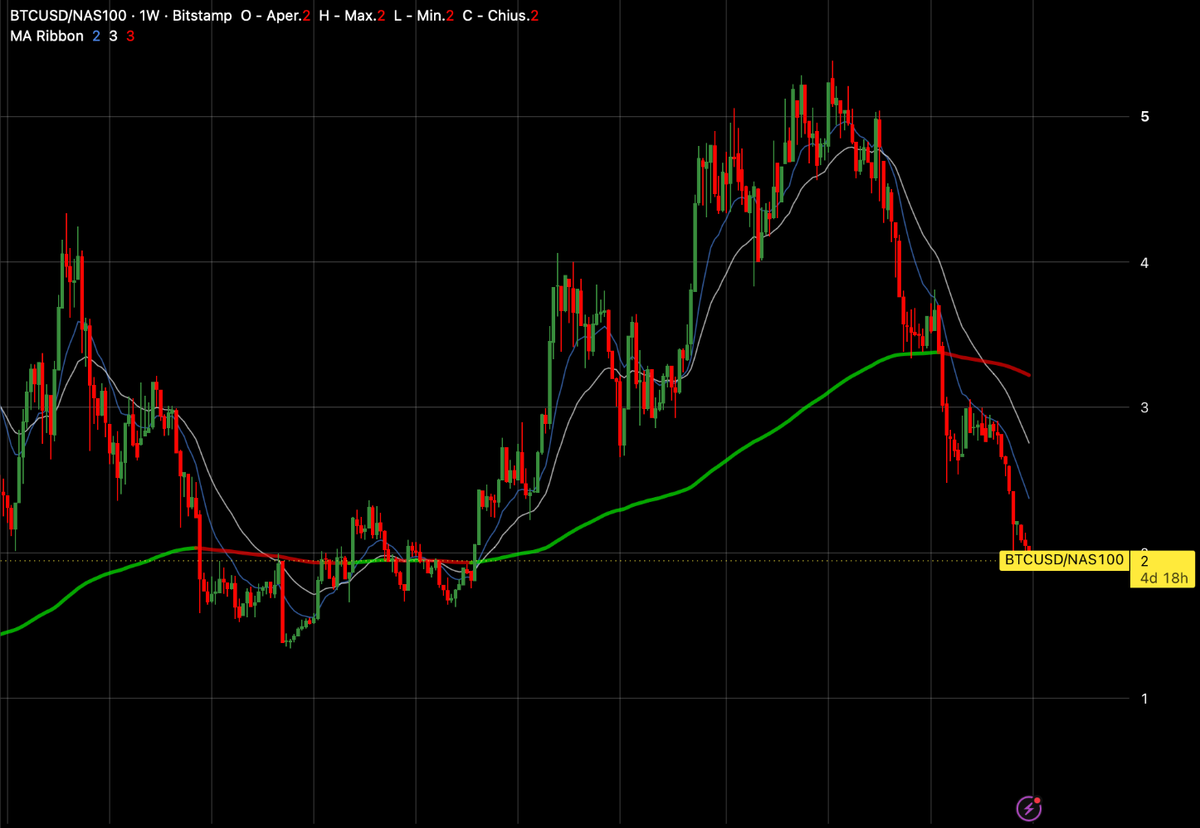1200x828 pixels.
Task: Click the purple lightning bolt icon
Action: [1029, 807]
